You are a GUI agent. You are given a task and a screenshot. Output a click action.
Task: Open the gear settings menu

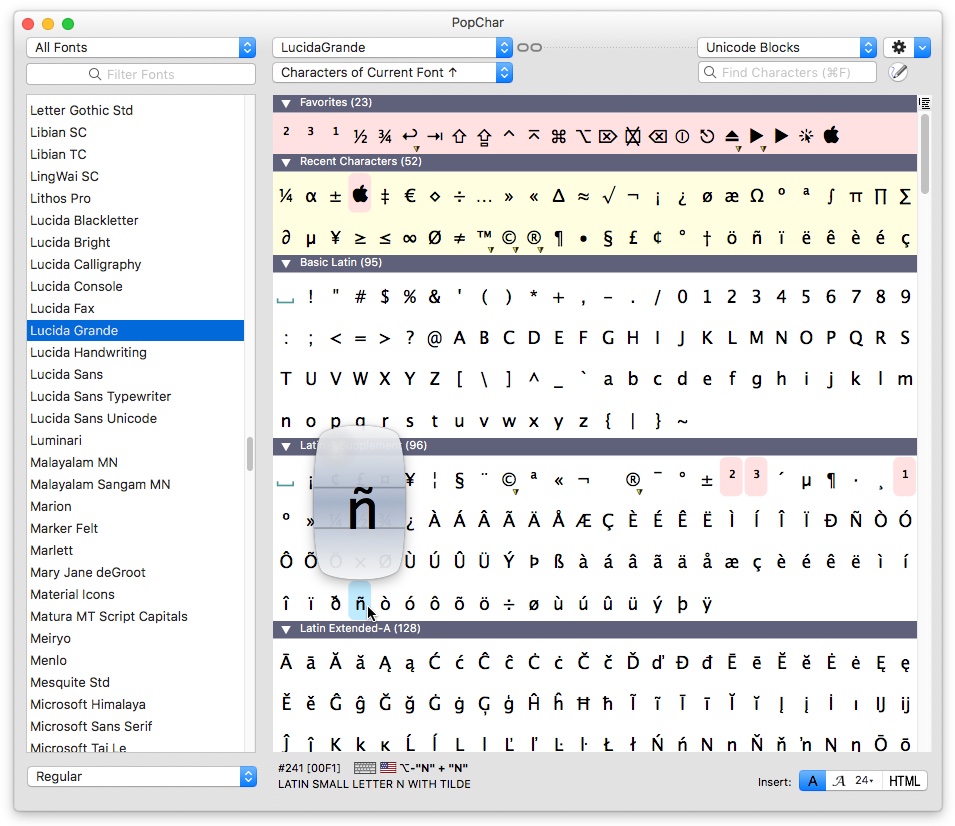(898, 47)
